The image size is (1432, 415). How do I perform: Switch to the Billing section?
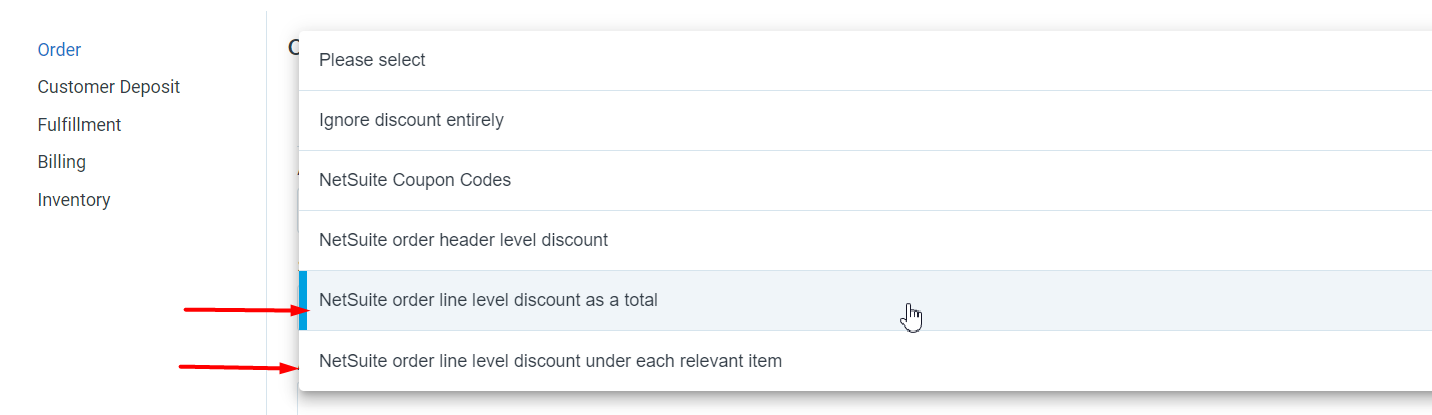pyautogui.click(x=62, y=162)
